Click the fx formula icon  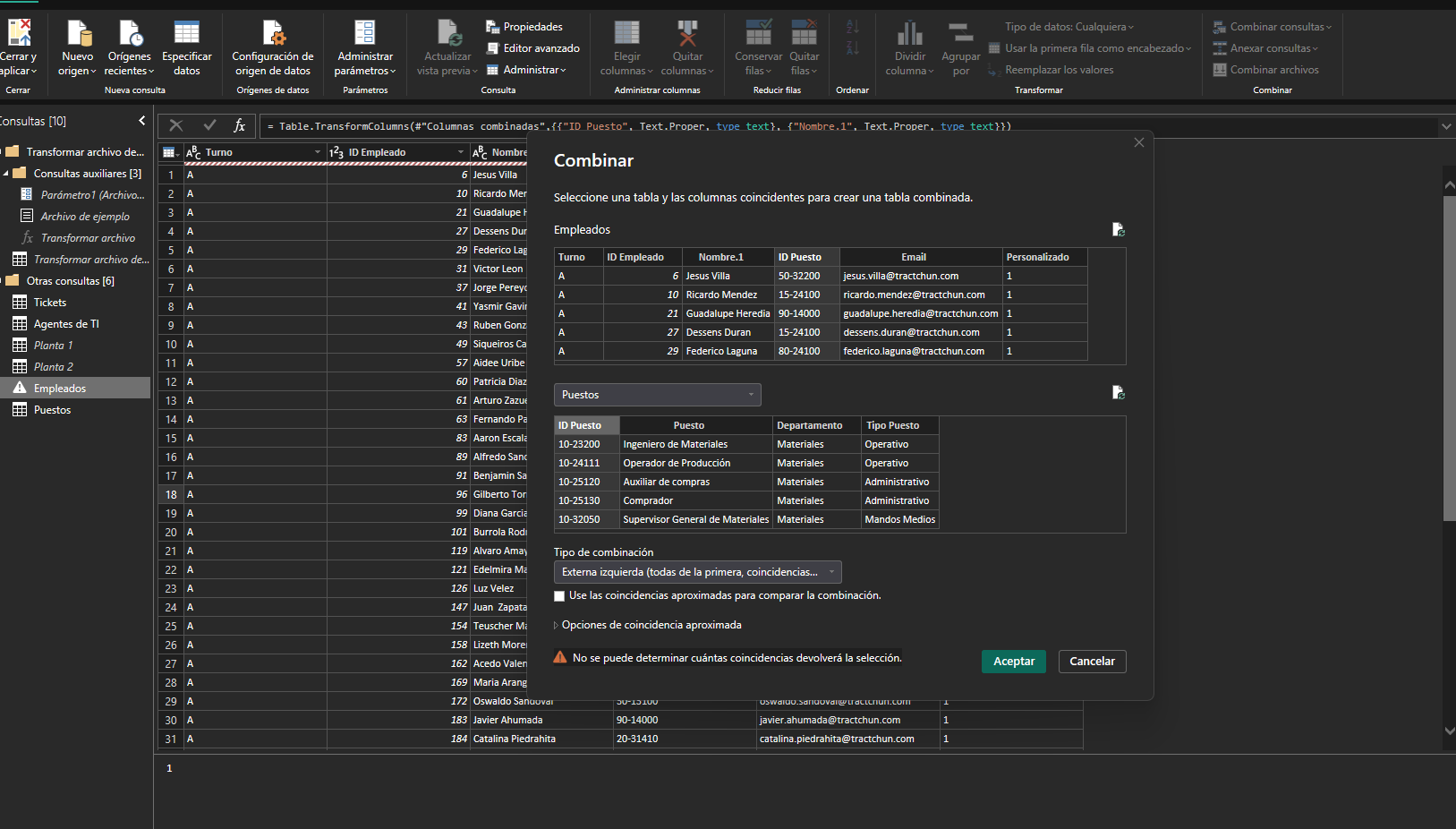pyautogui.click(x=240, y=126)
